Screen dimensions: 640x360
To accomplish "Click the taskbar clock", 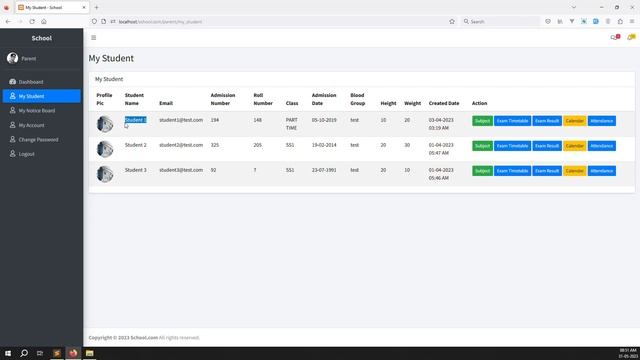I will [x=628, y=353].
